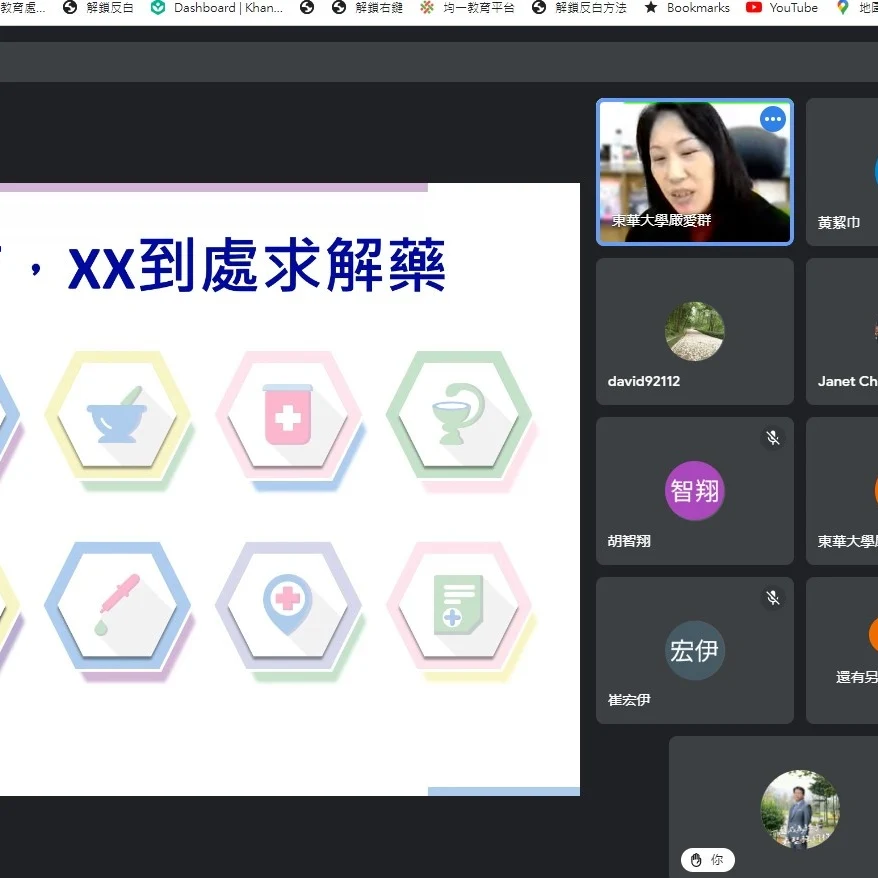Click the green prescription document icon
The width and height of the screenshot is (878, 878).
pyautogui.click(x=458, y=606)
